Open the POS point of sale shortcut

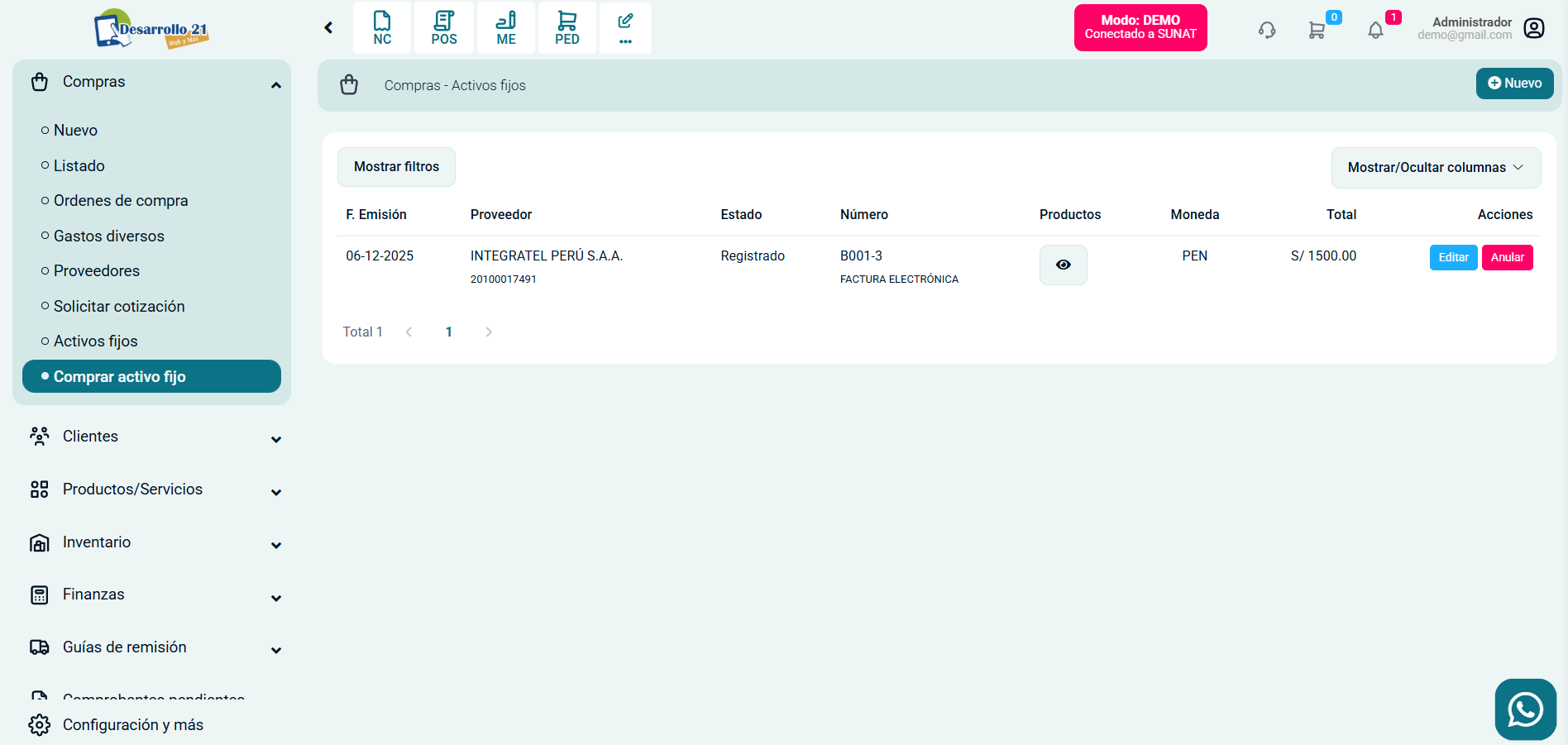click(x=444, y=28)
